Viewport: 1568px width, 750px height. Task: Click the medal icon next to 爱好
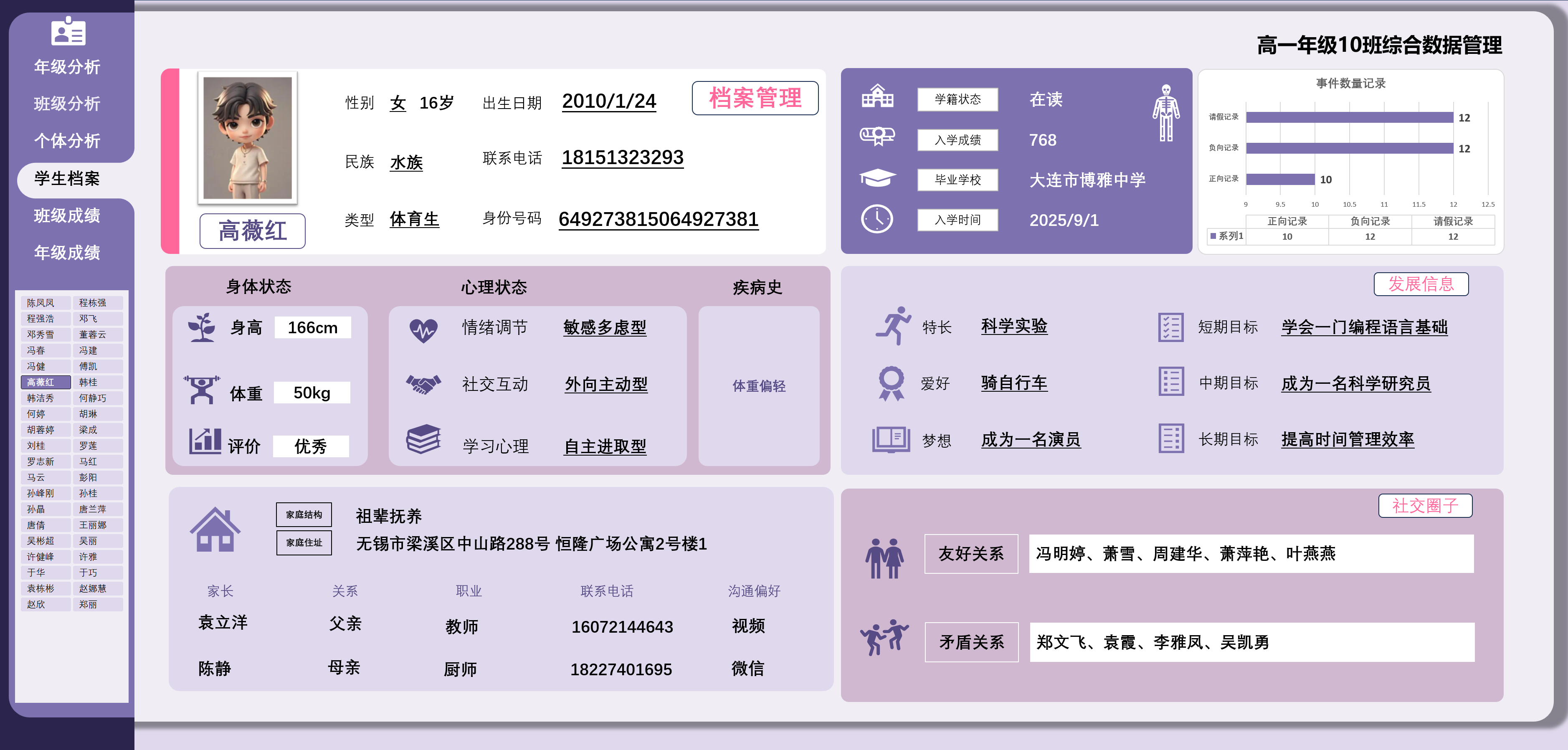point(891,383)
